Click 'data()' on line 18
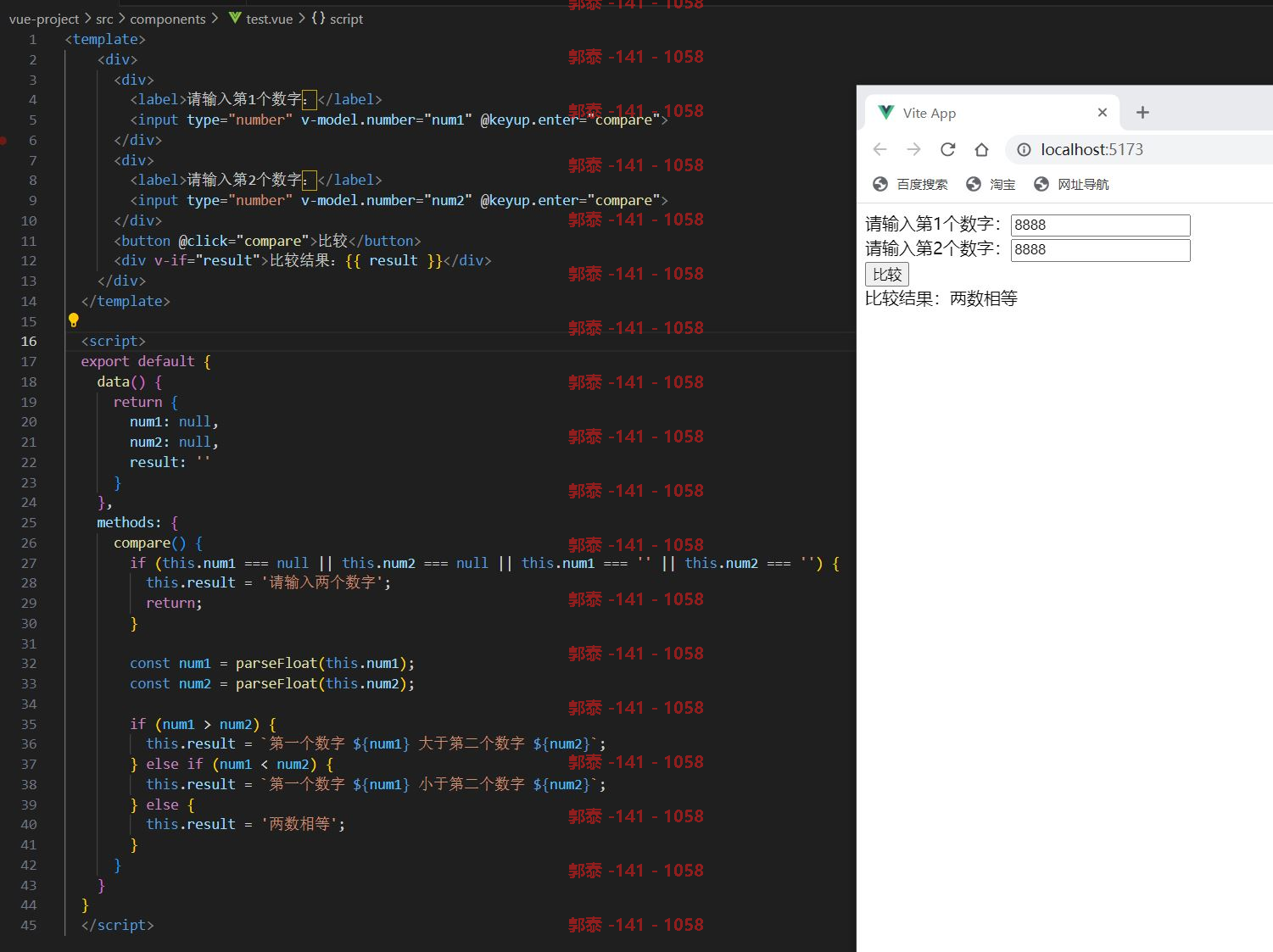The height and width of the screenshot is (952, 1273). pyautogui.click(x=121, y=381)
